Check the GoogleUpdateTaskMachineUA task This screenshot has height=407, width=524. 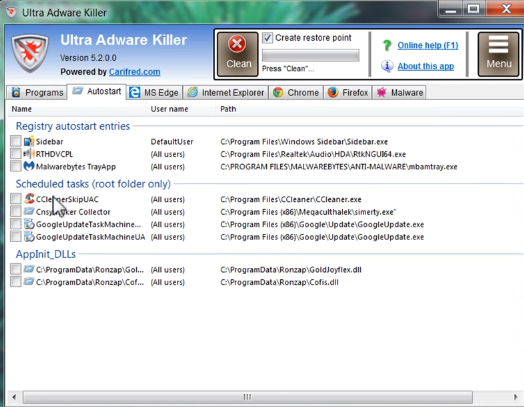pos(16,237)
